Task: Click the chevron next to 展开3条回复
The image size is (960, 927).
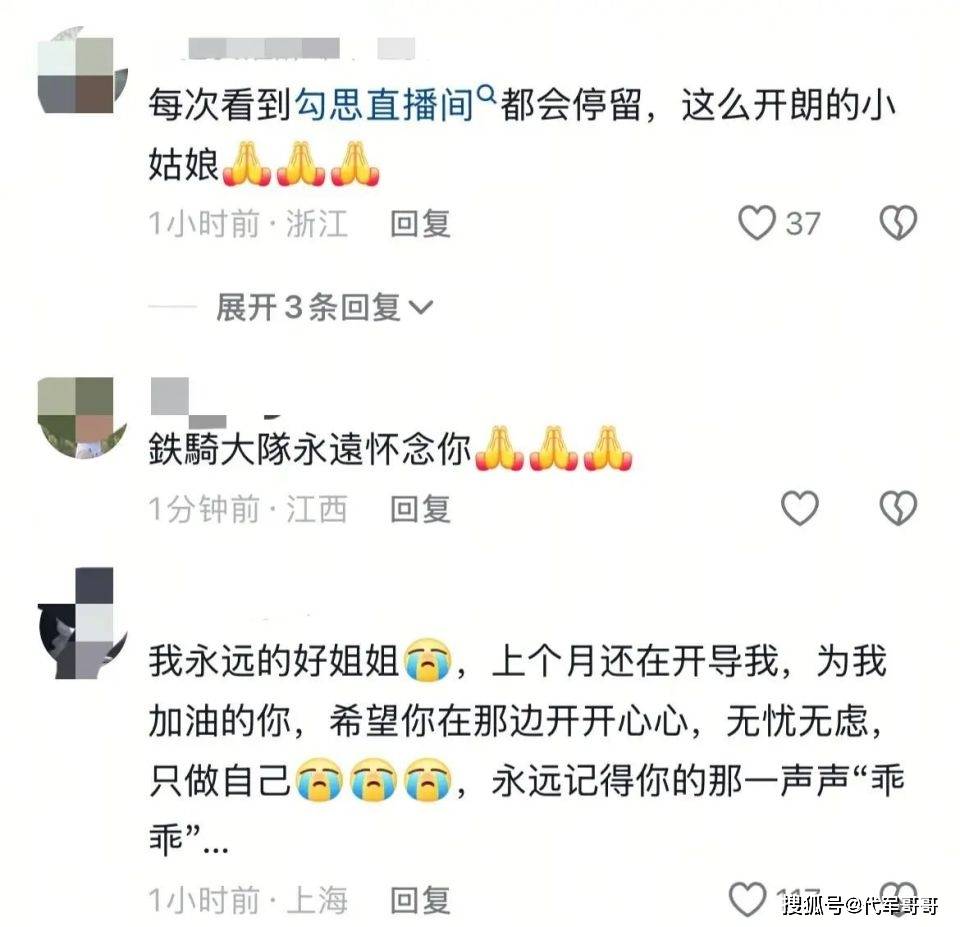Action: 421,307
